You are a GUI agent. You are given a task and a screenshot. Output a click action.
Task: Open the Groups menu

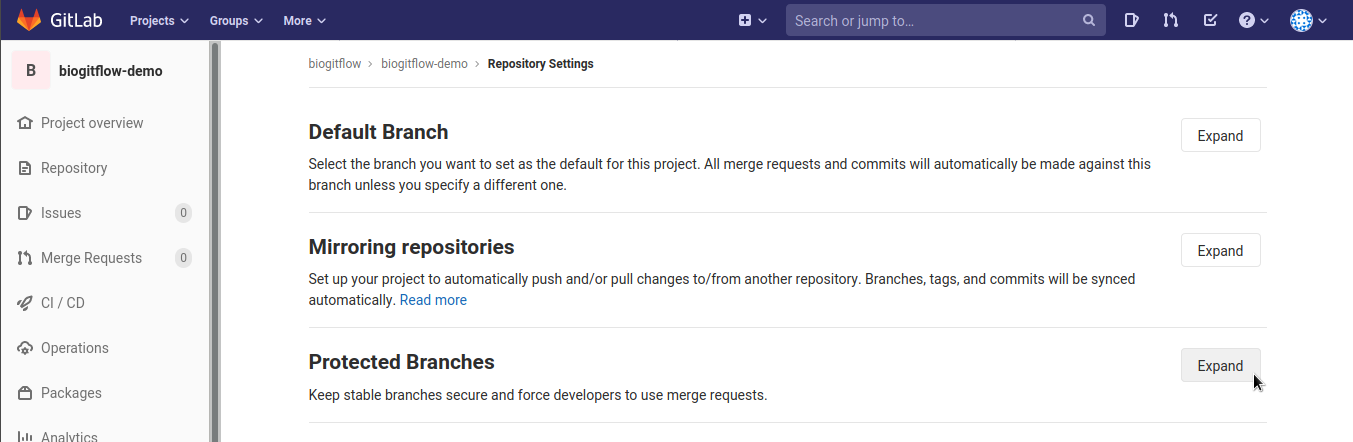click(x=236, y=20)
